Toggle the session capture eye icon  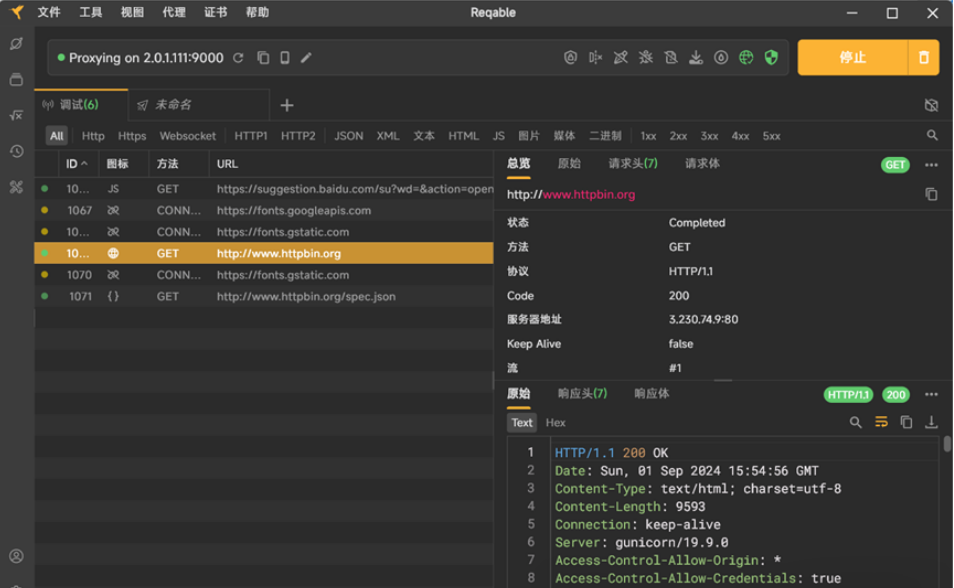coord(932,104)
